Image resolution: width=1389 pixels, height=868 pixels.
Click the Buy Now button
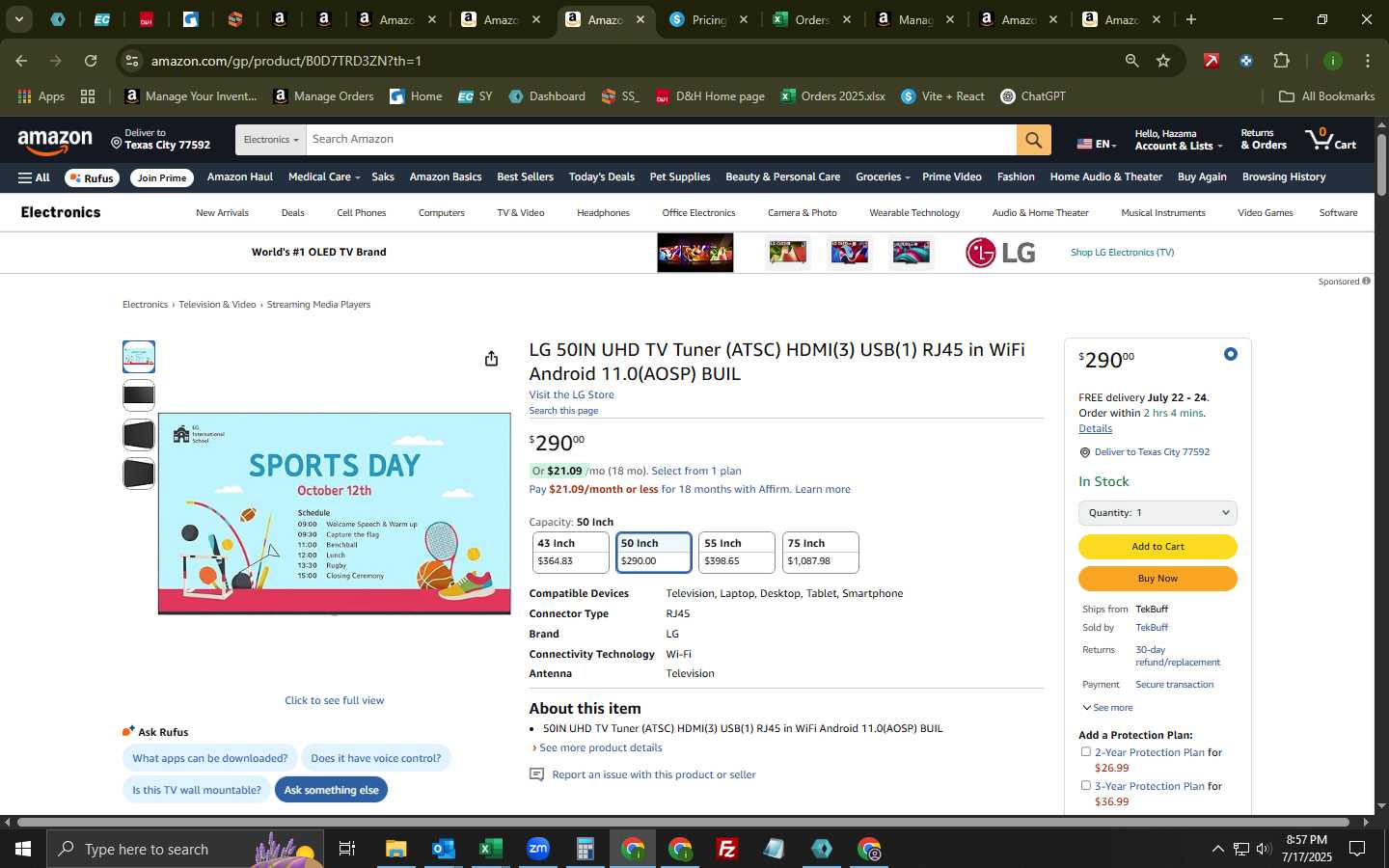(1157, 578)
